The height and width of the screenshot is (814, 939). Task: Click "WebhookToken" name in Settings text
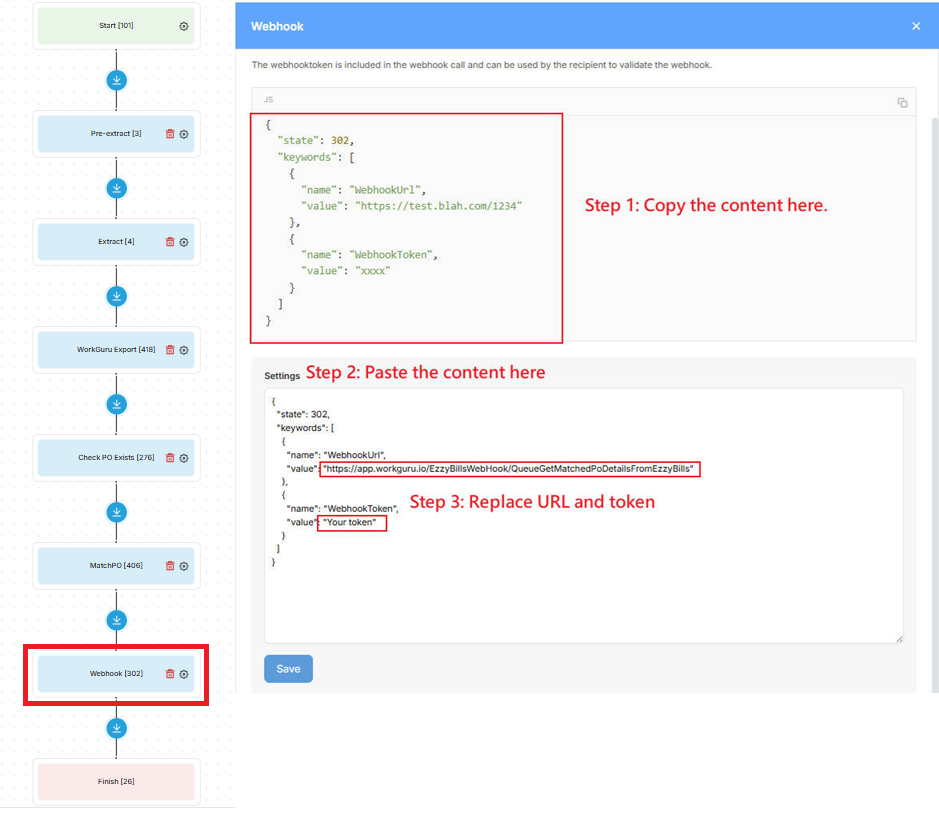(x=361, y=509)
